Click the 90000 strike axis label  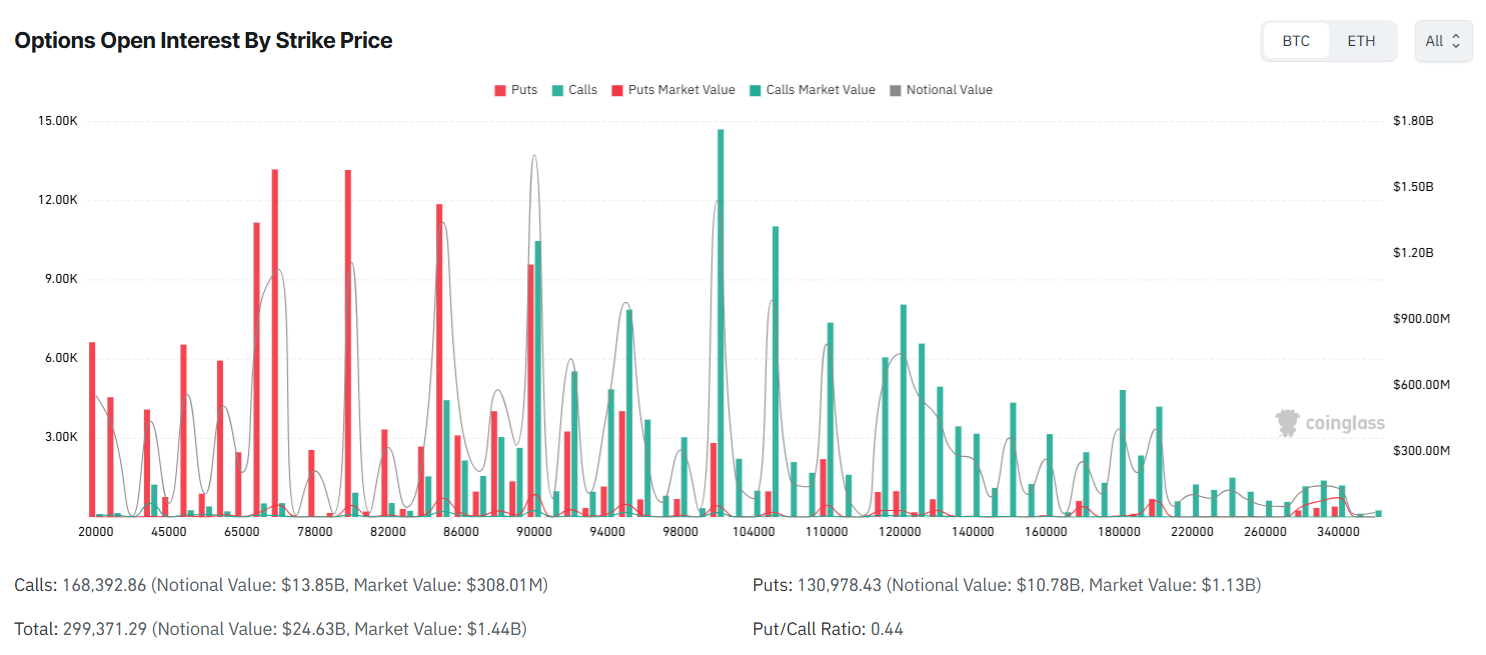(x=534, y=532)
